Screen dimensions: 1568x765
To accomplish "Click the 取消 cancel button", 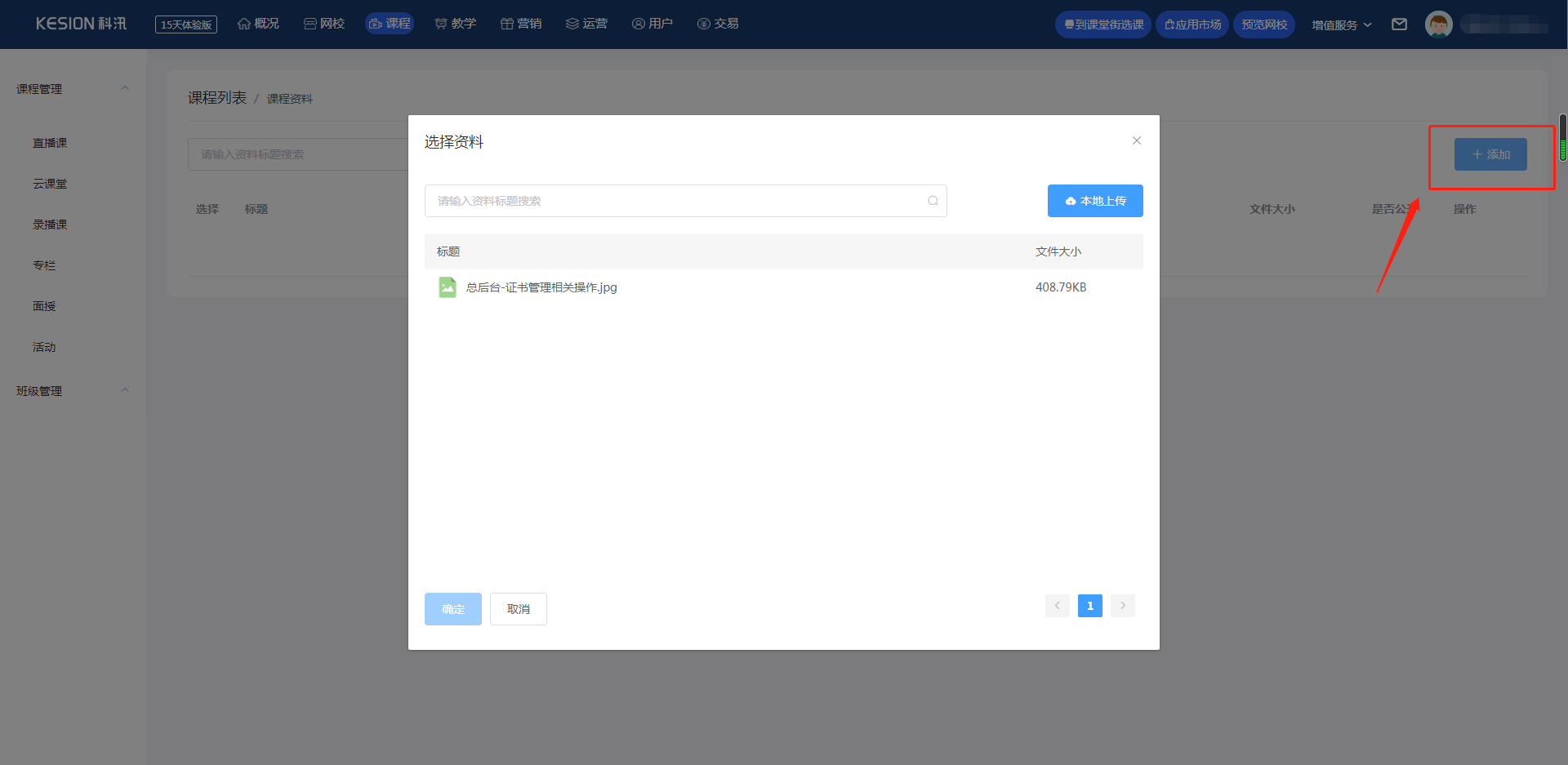I will pyautogui.click(x=519, y=609).
